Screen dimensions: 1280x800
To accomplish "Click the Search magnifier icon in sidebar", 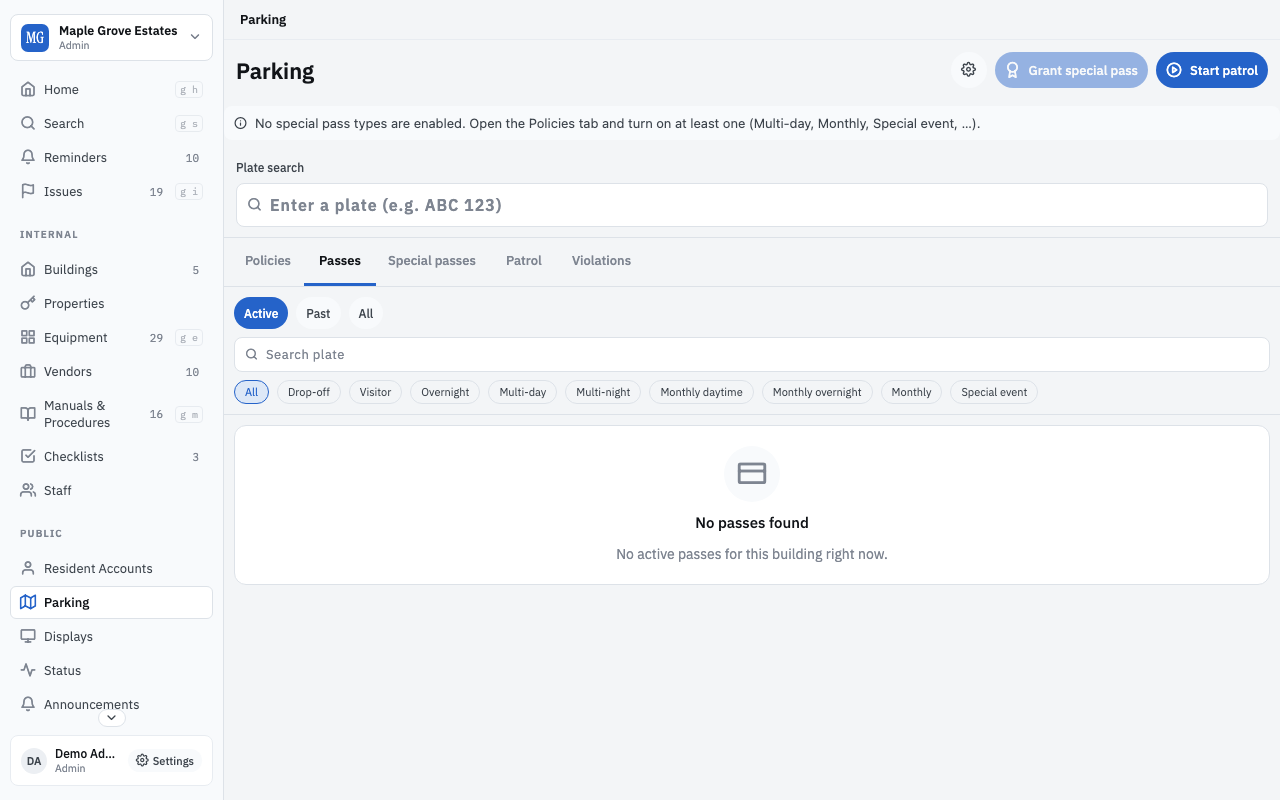I will pos(28,123).
